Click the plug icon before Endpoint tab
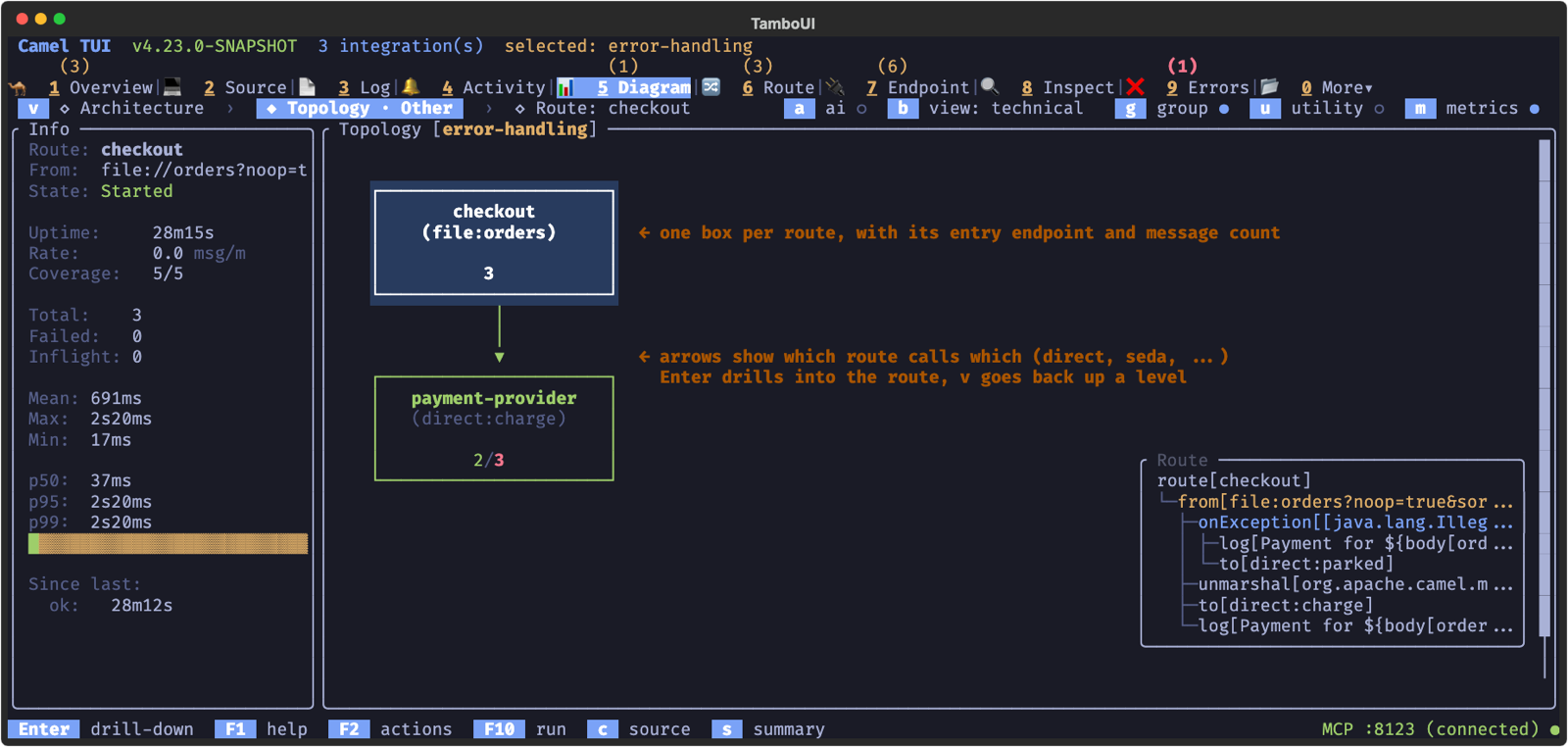The image size is (1568, 747). (x=835, y=87)
